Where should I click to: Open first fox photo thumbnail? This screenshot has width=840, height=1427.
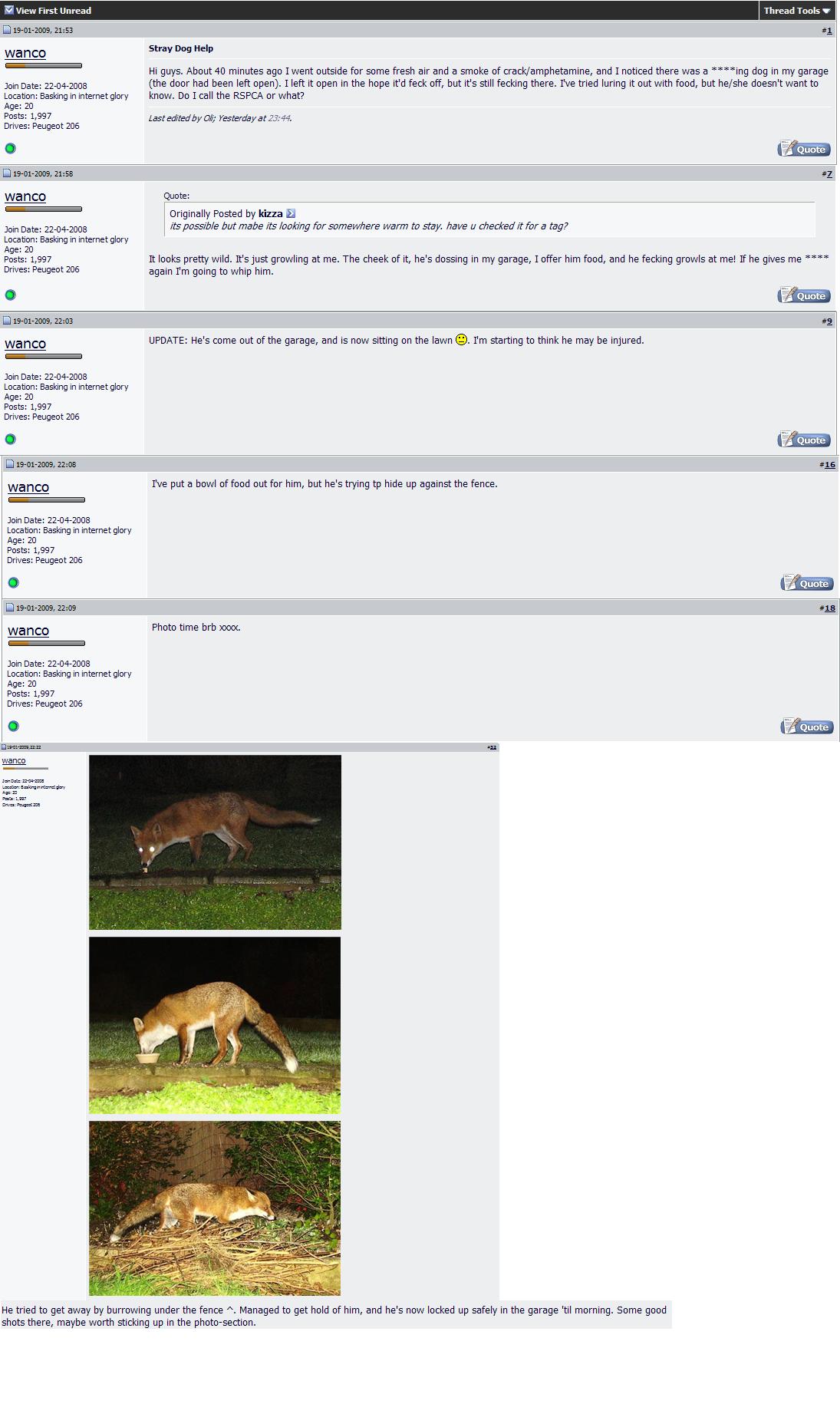click(x=215, y=842)
